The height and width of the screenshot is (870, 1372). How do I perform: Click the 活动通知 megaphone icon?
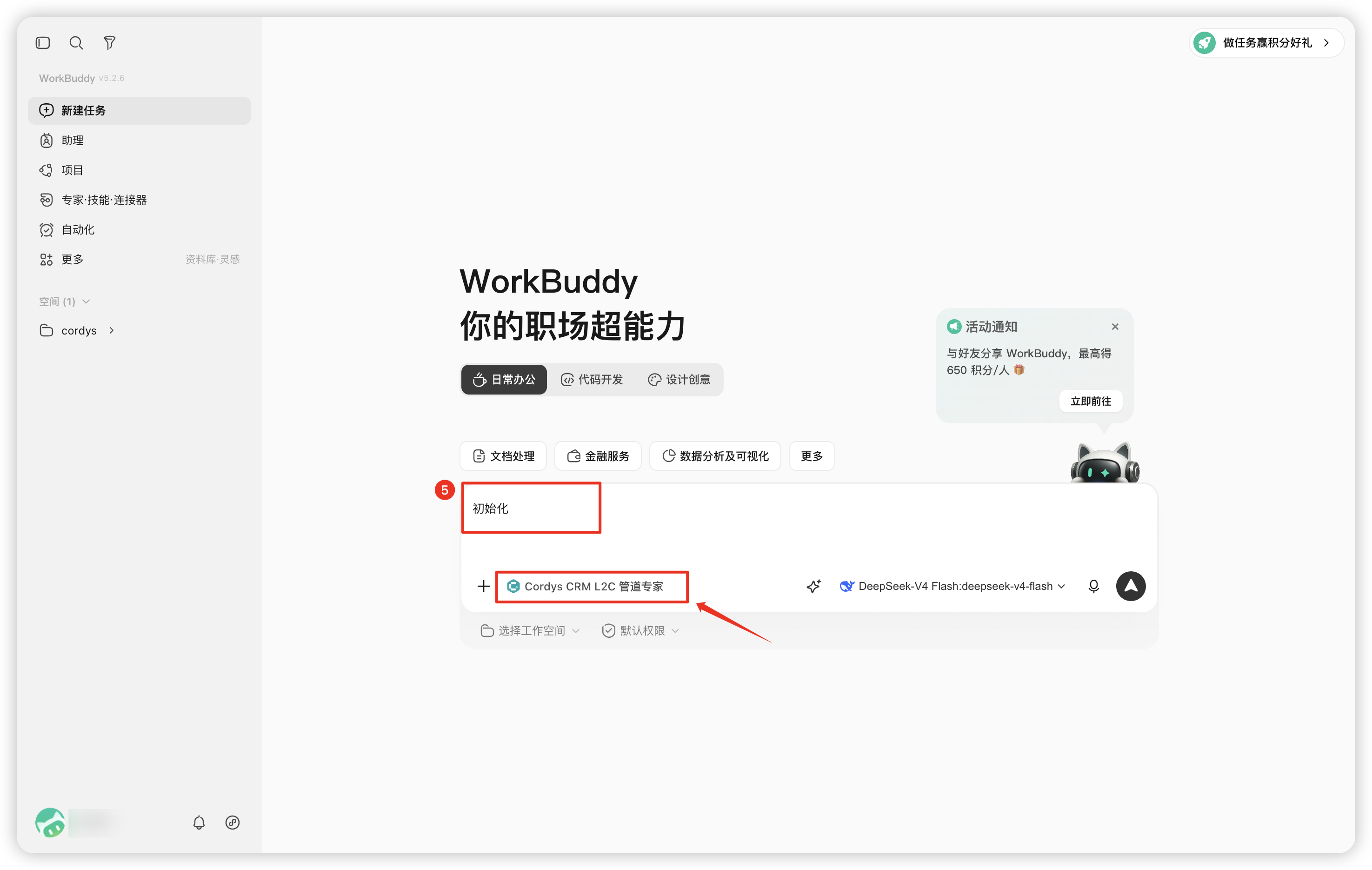click(x=954, y=327)
